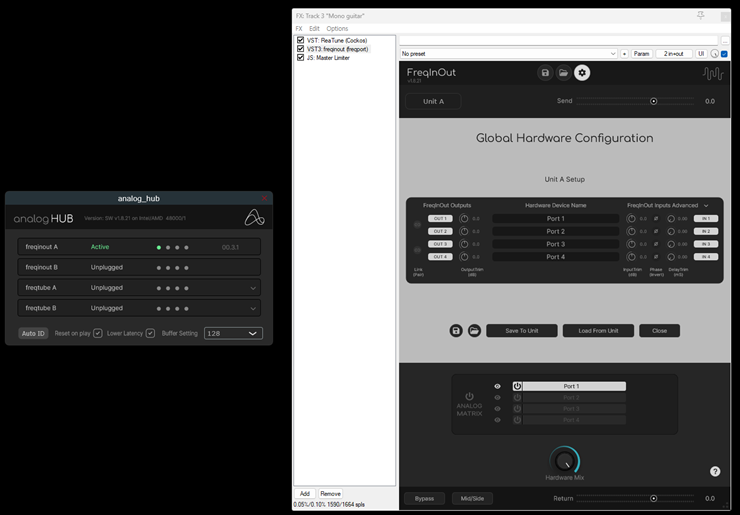Image resolution: width=740 pixels, height=515 pixels.
Task: Click the OUT 2 output trim knob
Action: [464, 231]
